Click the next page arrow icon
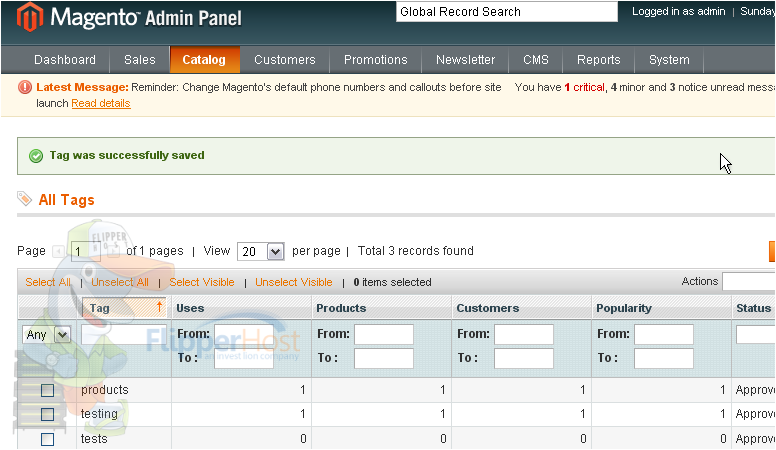The height and width of the screenshot is (450, 776). (113, 251)
